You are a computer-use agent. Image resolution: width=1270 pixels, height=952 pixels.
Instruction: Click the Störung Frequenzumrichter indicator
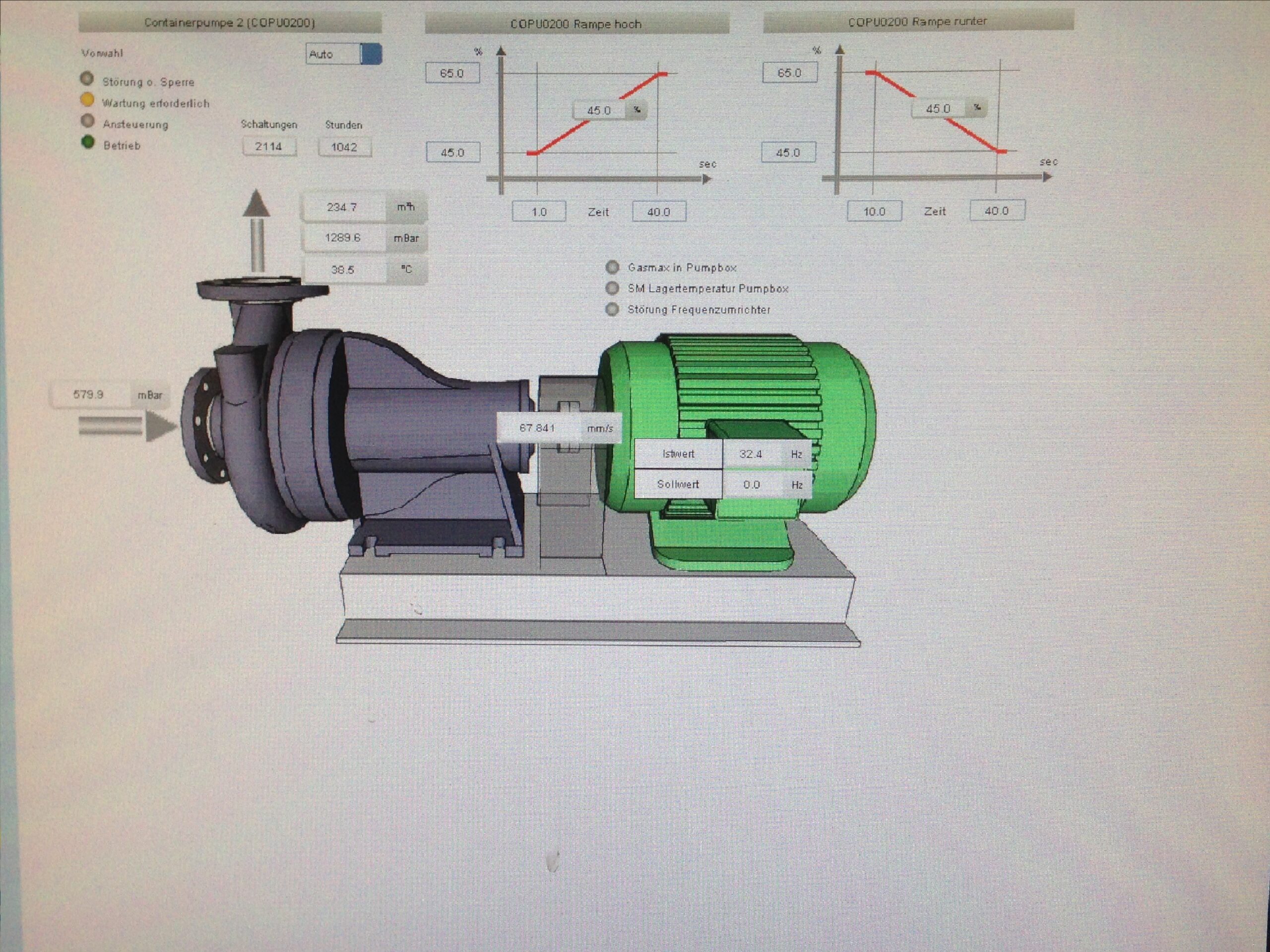[613, 310]
